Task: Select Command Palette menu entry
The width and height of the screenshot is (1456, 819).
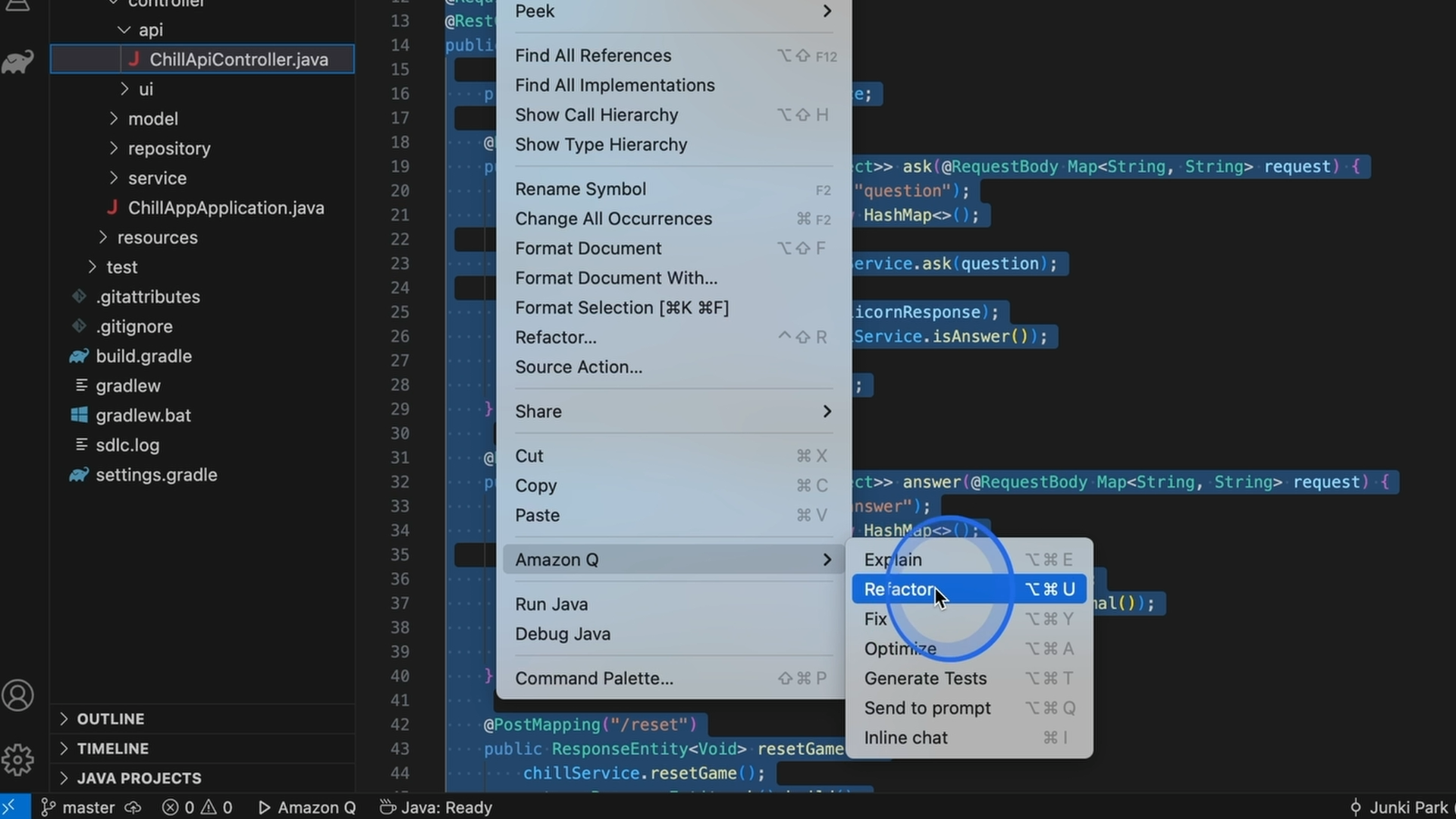Action: [x=594, y=679]
